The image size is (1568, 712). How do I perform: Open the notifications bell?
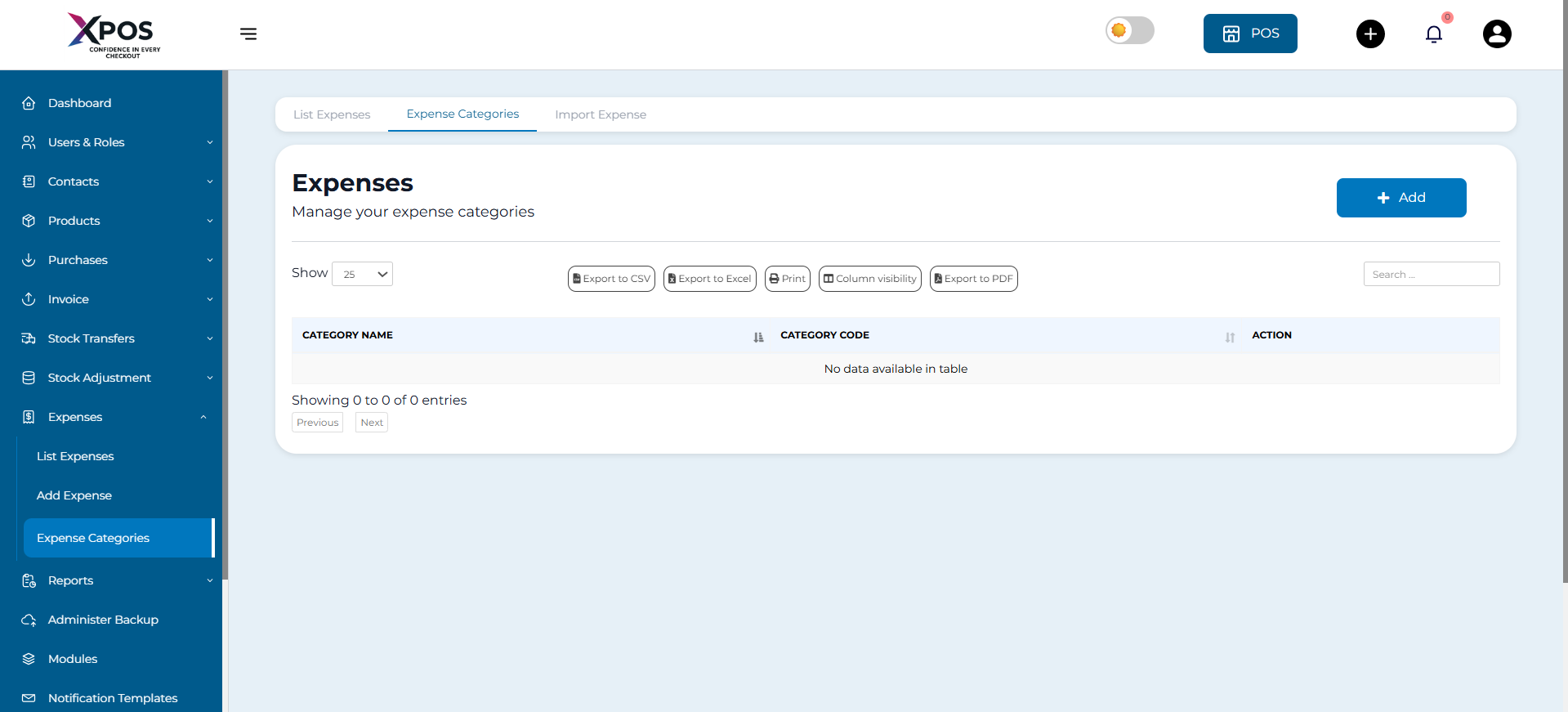(x=1433, y=34)
